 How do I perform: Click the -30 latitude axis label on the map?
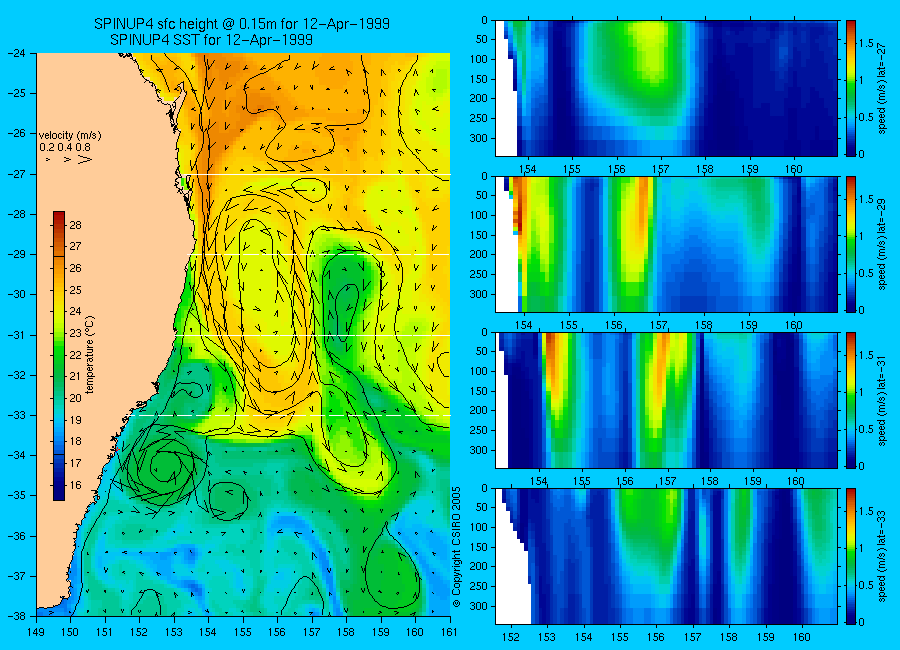16,294
